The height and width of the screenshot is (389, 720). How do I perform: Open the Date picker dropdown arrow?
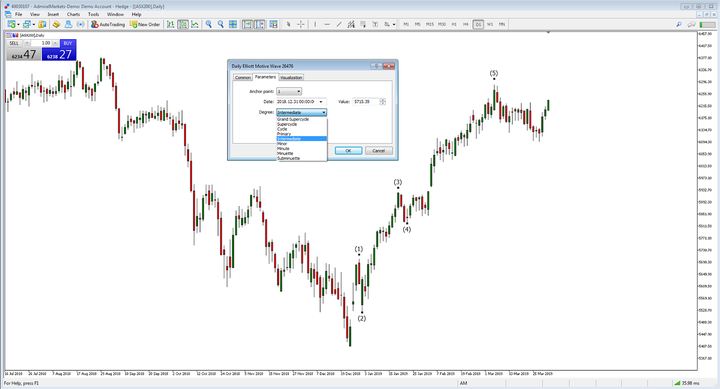click(x=321, y=101)
